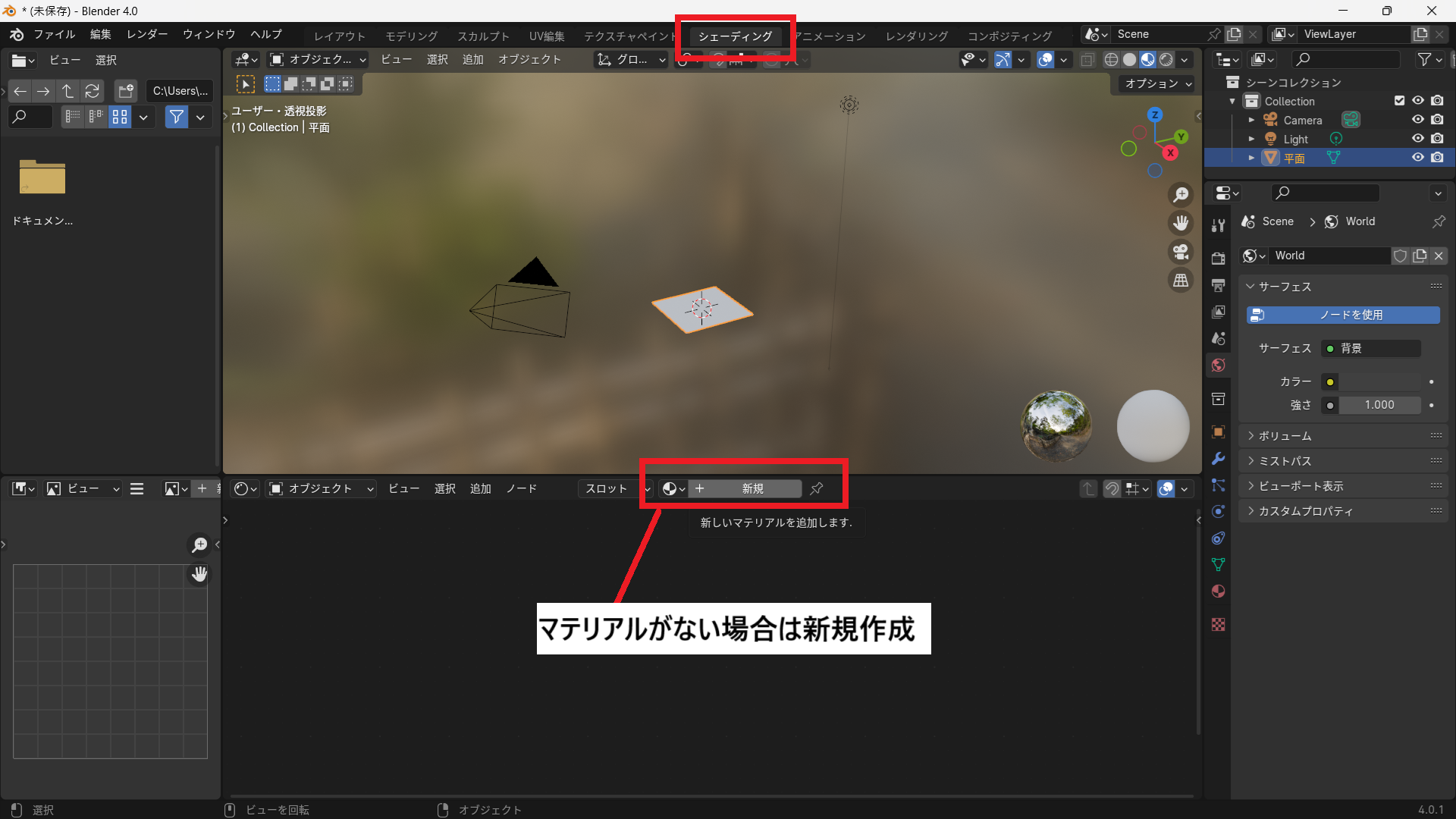
Task: Adjust the 強さ strength value field
Action: 1379,405
